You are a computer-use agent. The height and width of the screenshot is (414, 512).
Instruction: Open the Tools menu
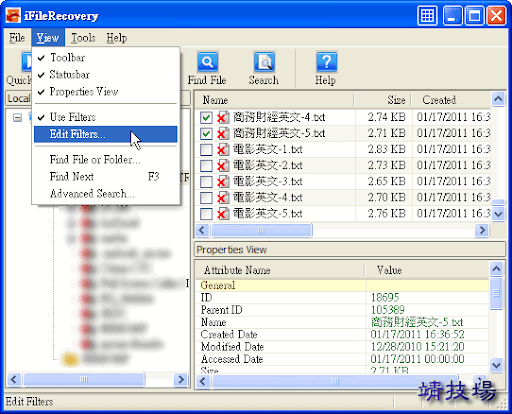83,38
